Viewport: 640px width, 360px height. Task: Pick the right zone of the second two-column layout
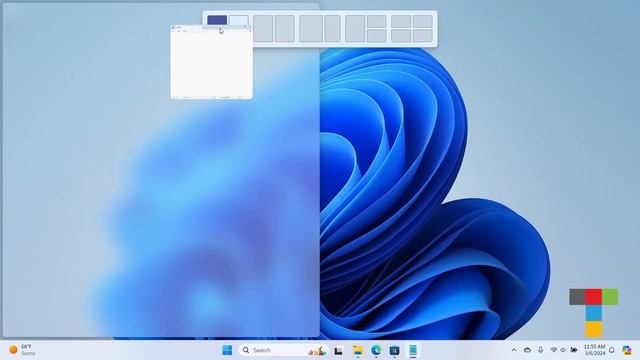click(x=284, y=29)
